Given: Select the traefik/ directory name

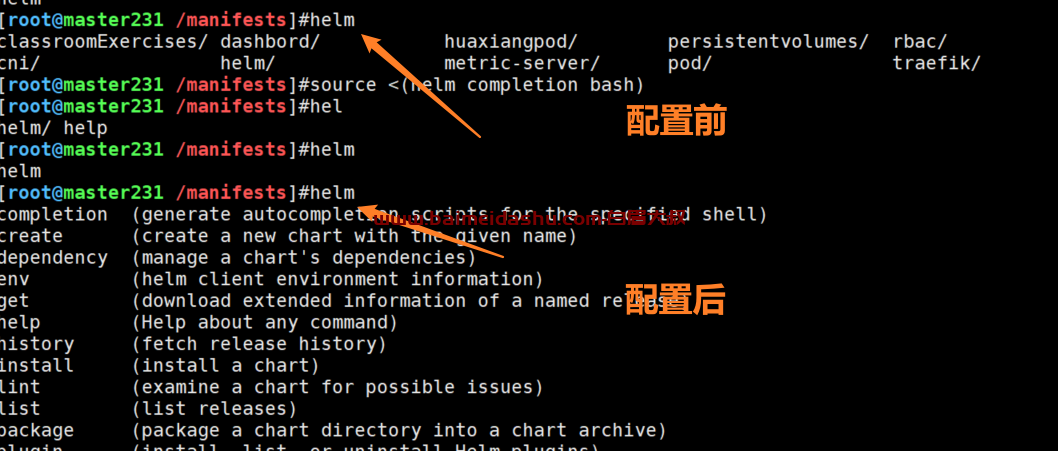Looking at the screenshot, I should tap(937, 63).
